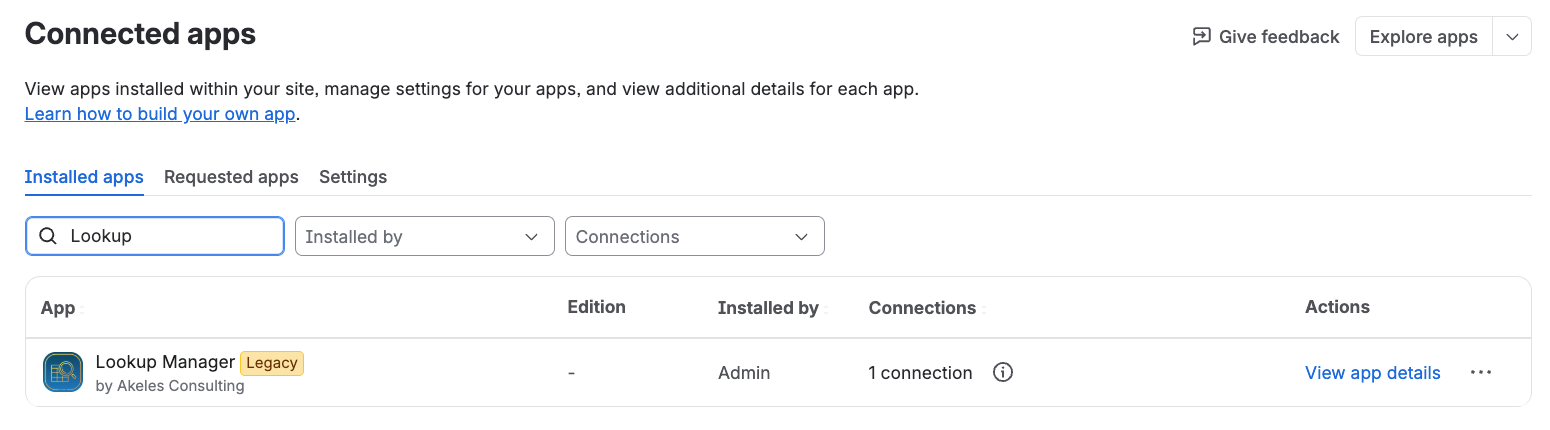The height and width of the screenshot is (430, 1550).
Task: Click the connection info icon
Action: pyautogui.click(x=1003, y=372)
